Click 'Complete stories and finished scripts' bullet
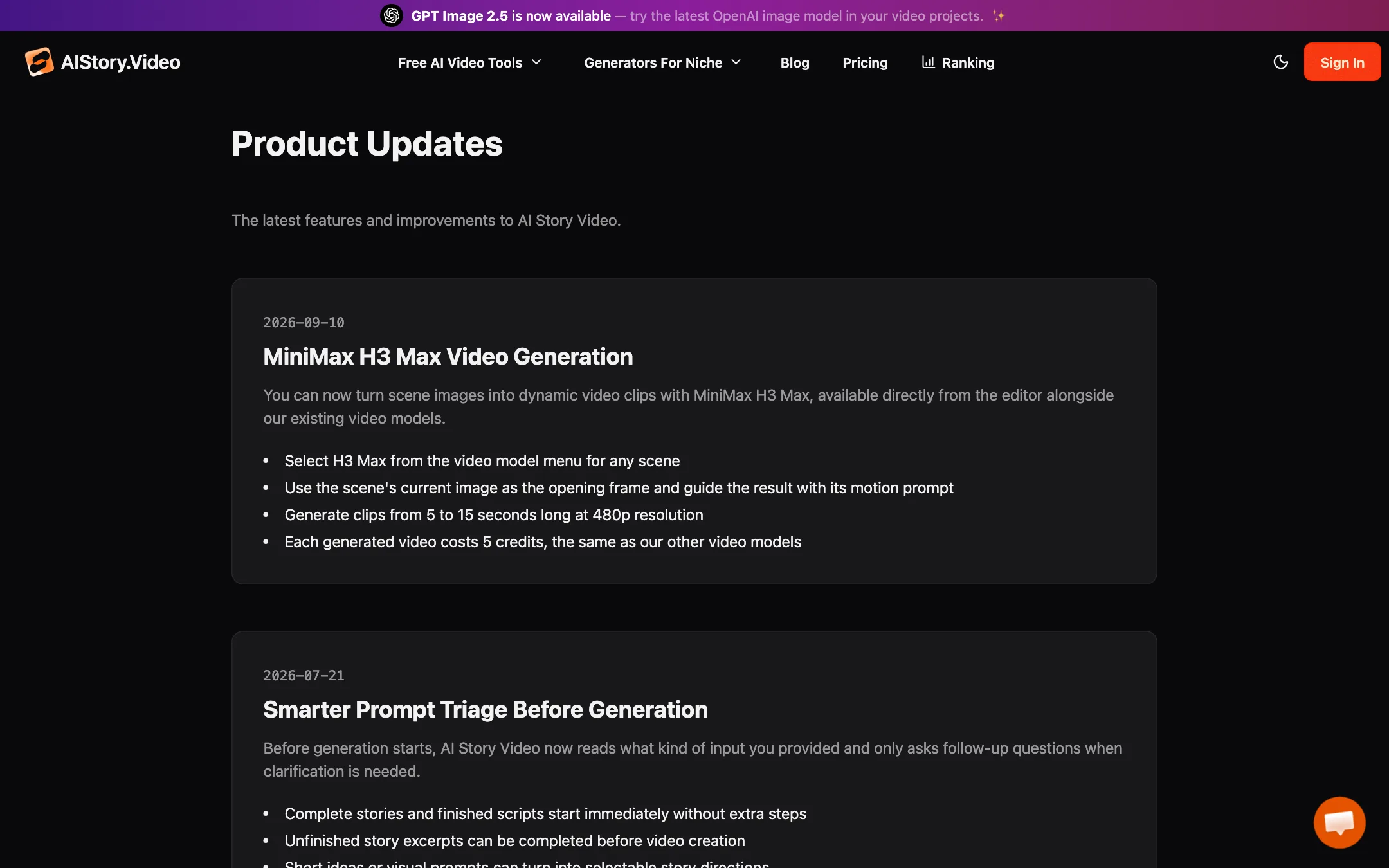Screen dimensions: 1389x868 pyautogui.click(x=545, y=814)
